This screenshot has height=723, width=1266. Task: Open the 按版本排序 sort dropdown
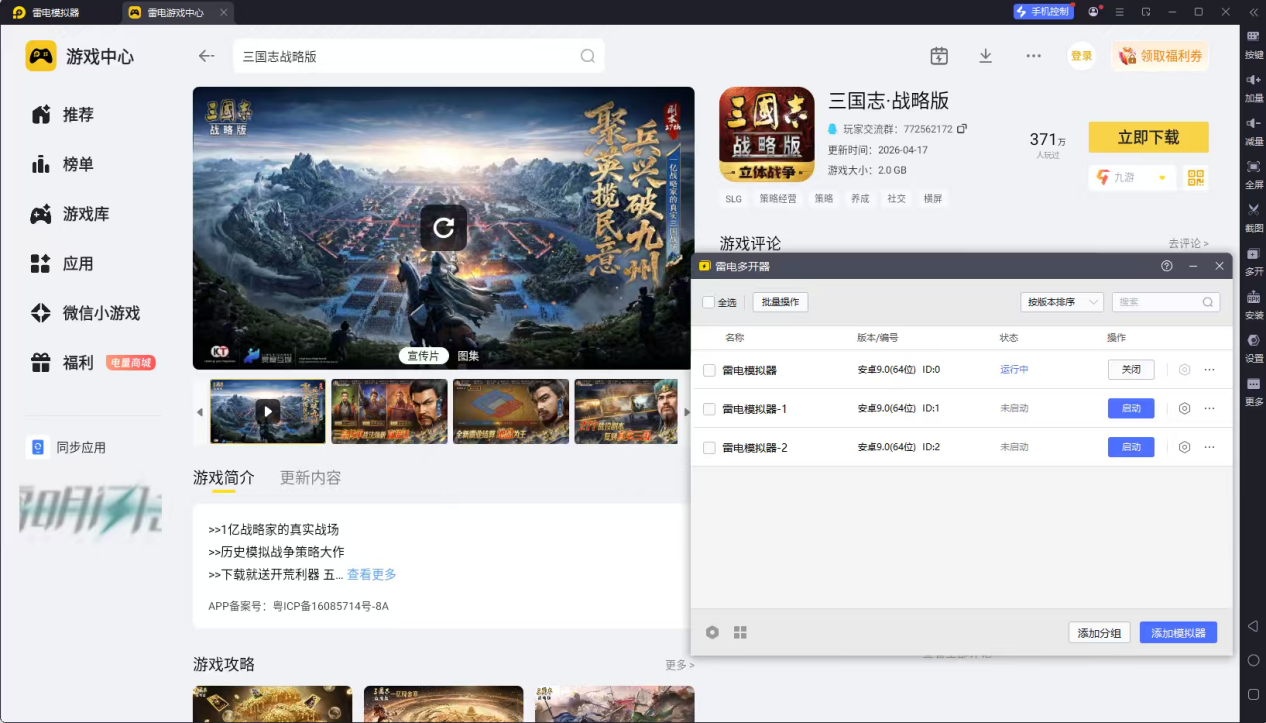click(x=1061, y=302)
